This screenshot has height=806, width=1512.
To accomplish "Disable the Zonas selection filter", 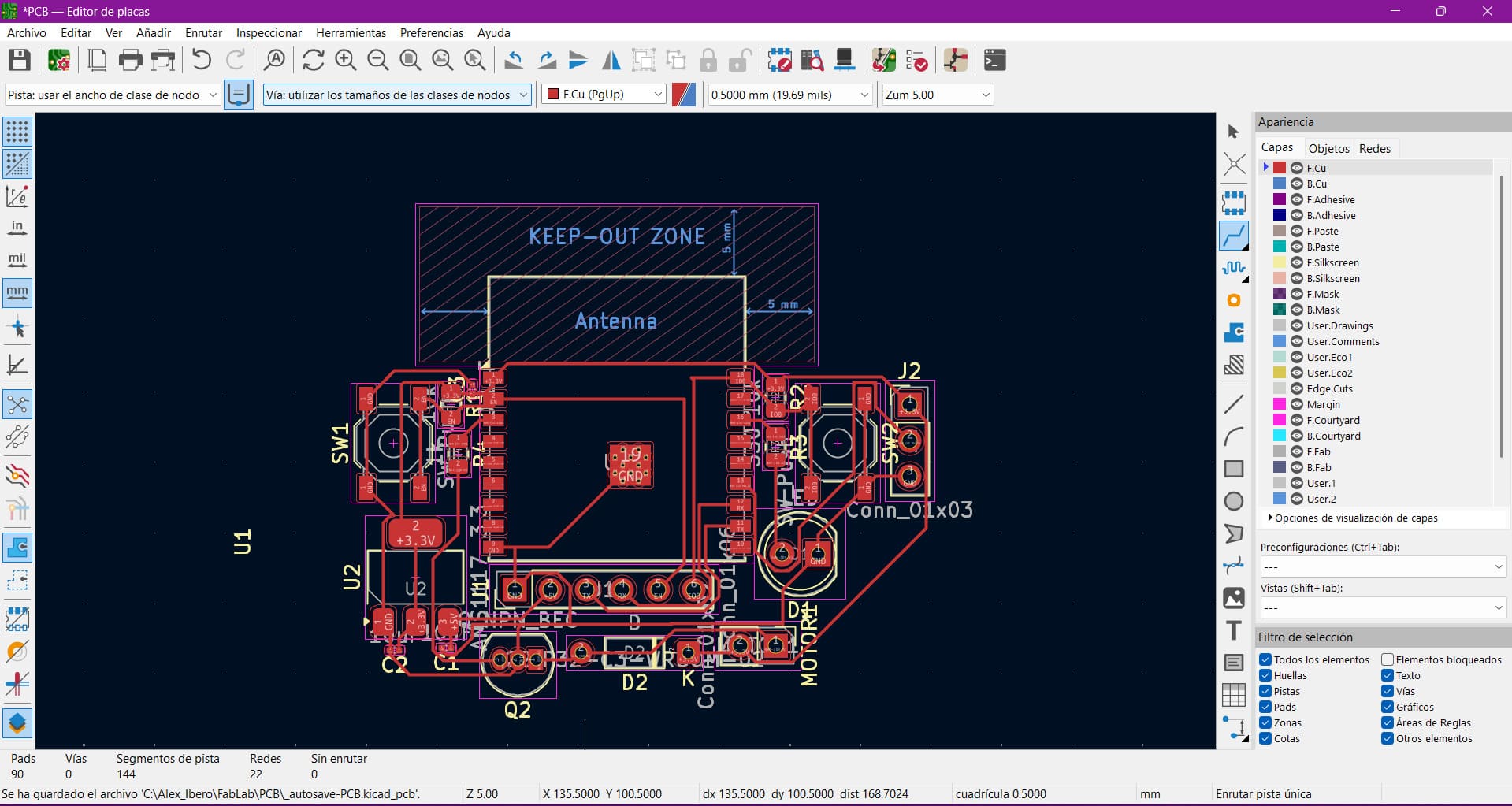I will tap(1266, 722).
